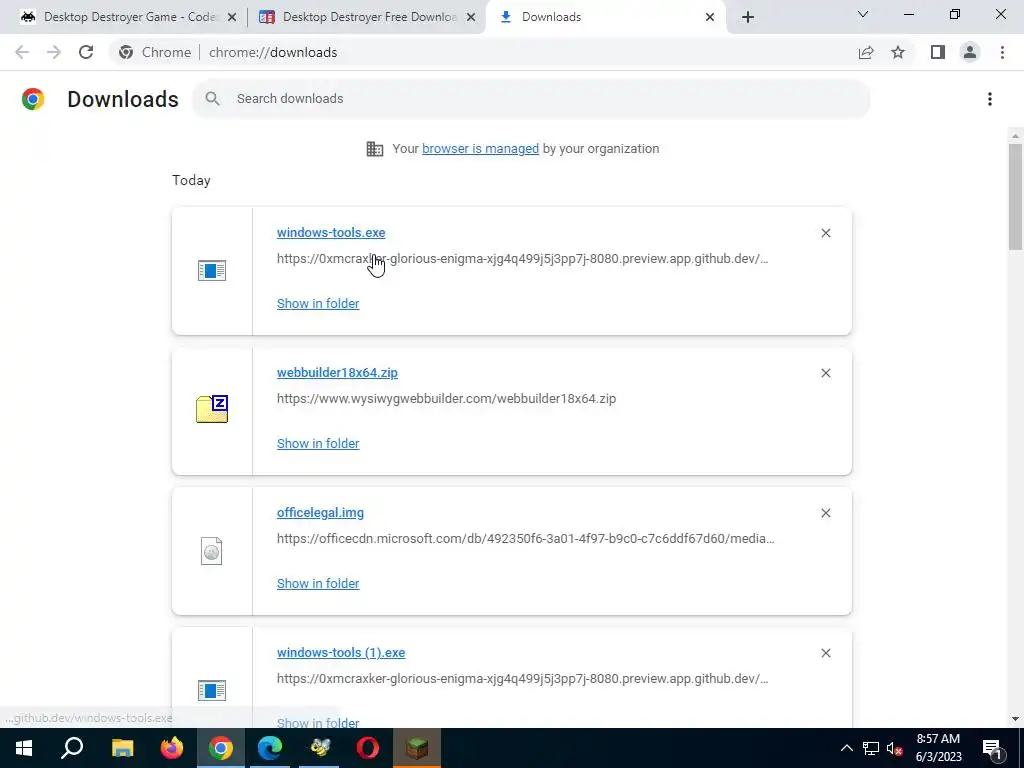Click the source URL under windows-tools (1).exe
This screenshot has width=1024, height=768.
[x=522, y=679]
